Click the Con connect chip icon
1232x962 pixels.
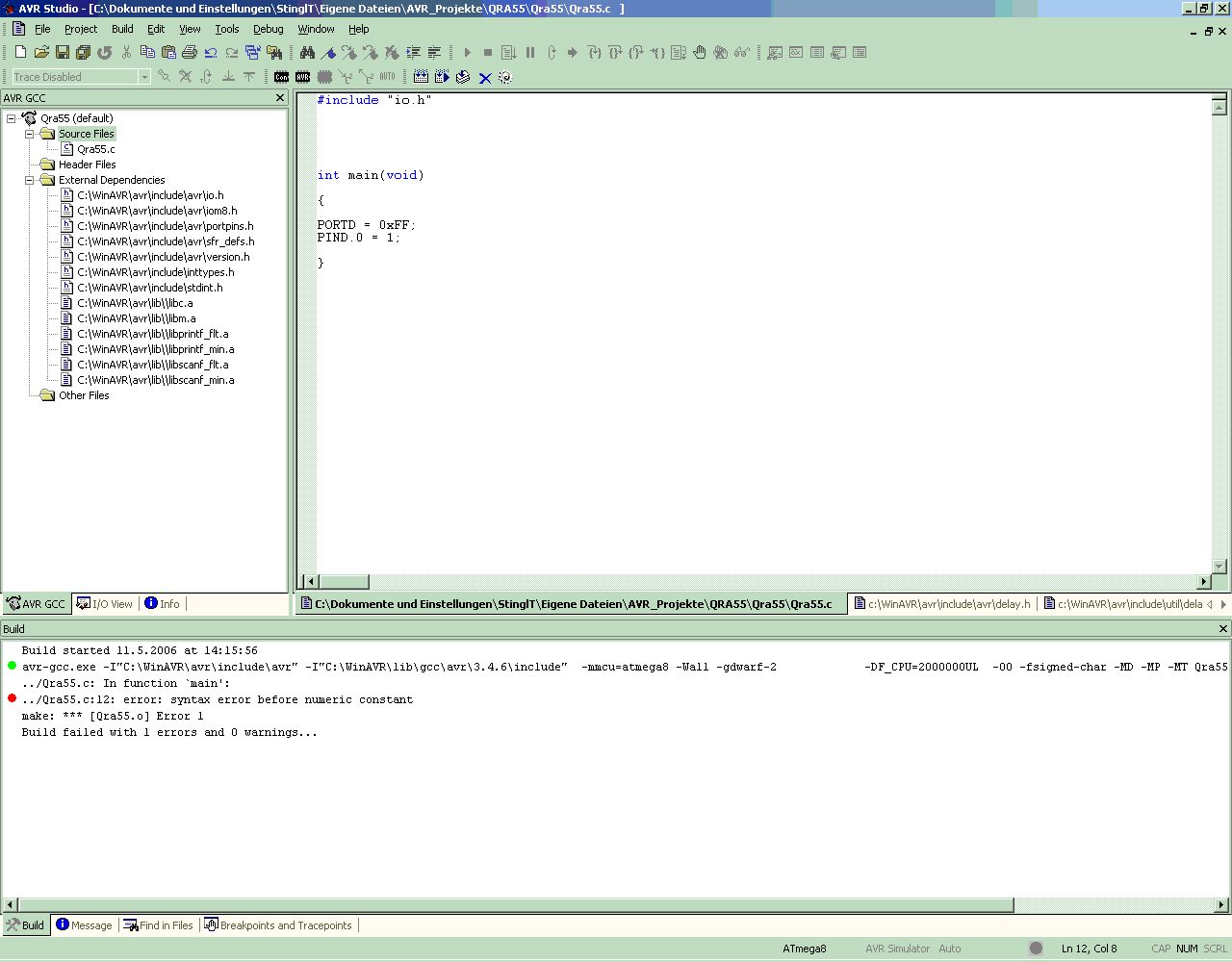tap(281, 77)
